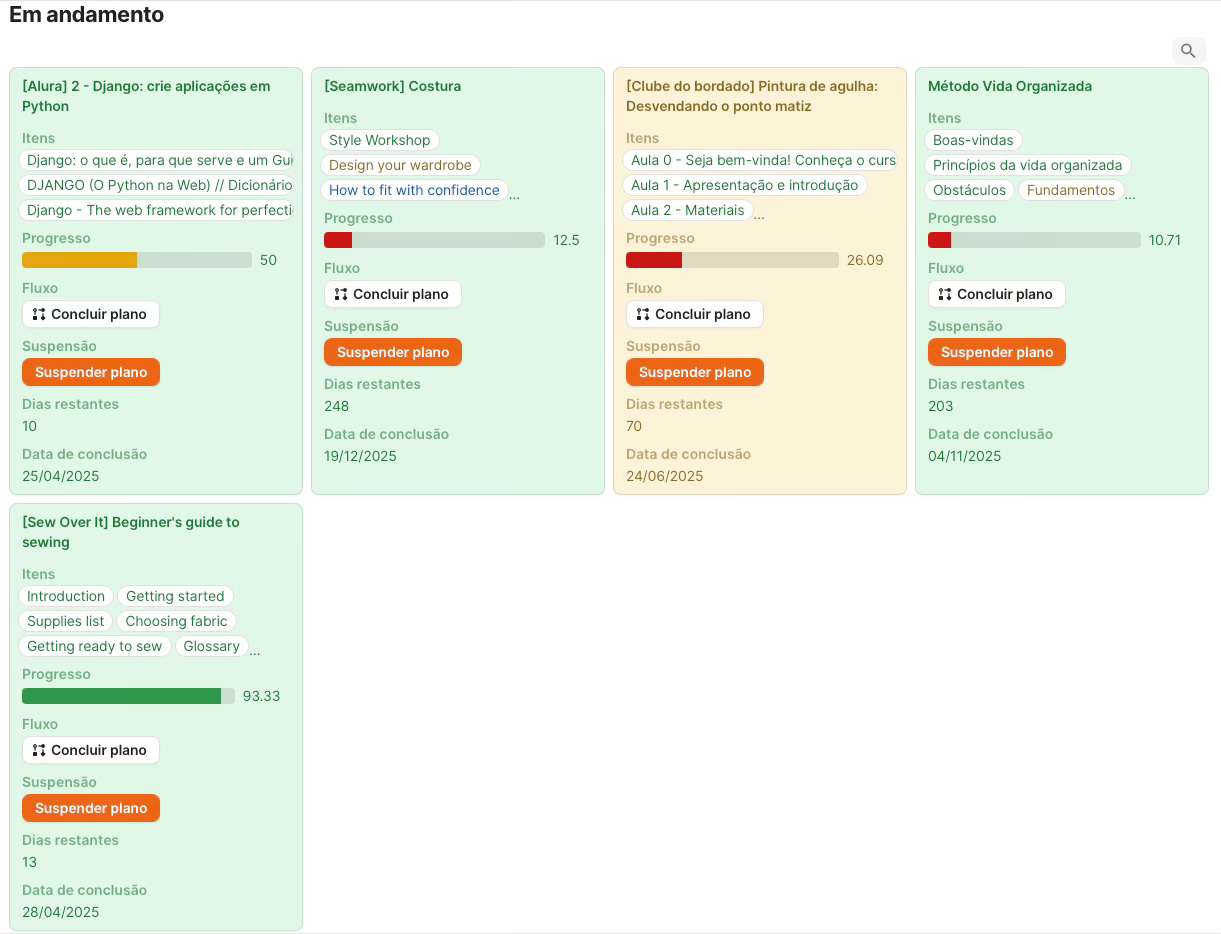Select the DJANGO (O Python na Web) tag
The image size is (1221, 934).
tap(156, 185)
